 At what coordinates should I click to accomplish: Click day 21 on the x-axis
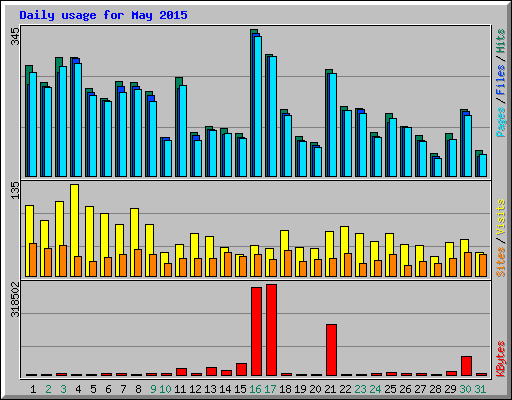[330, 389]
